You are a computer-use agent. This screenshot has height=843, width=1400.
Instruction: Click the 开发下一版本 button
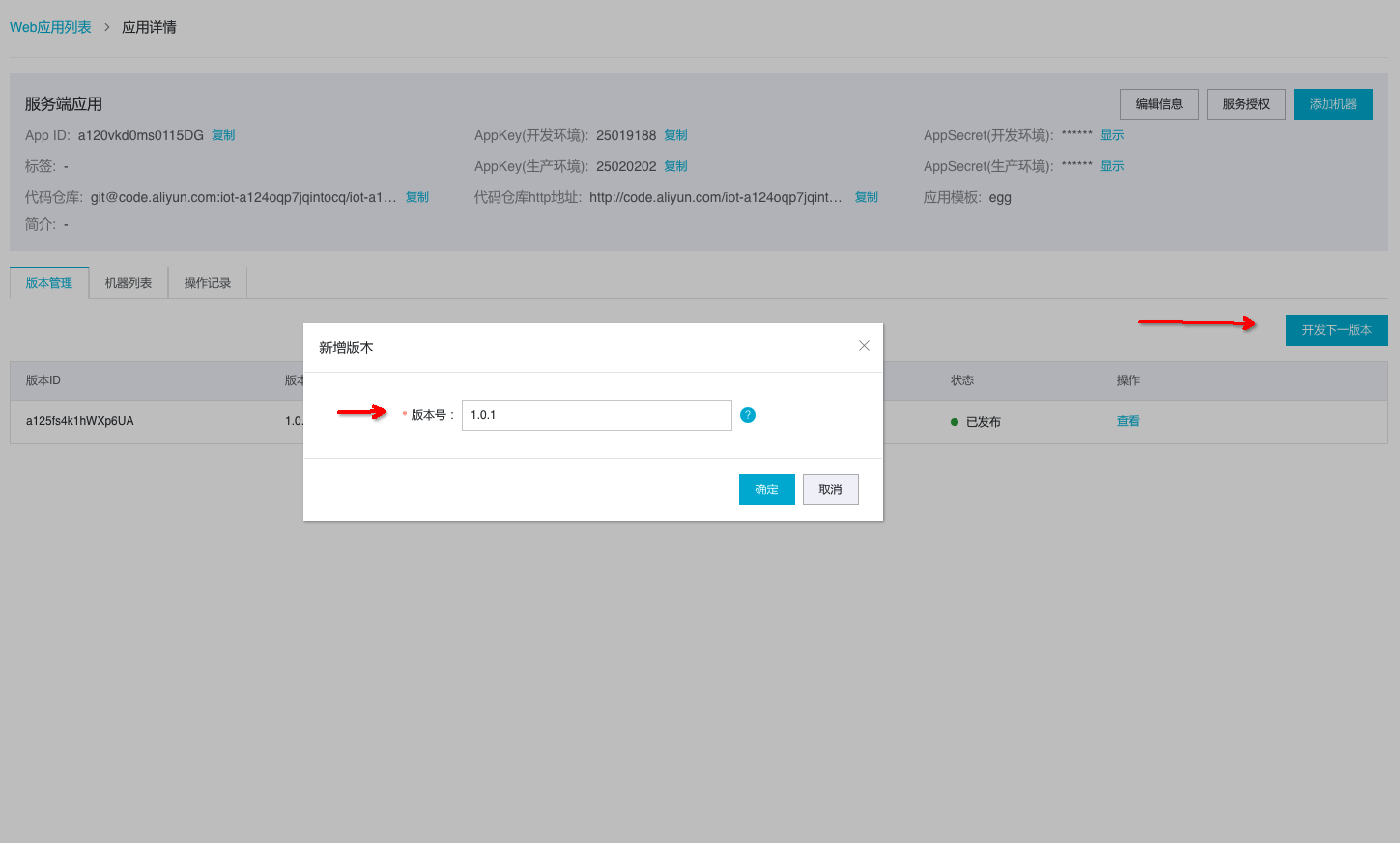coord(1337,330)
